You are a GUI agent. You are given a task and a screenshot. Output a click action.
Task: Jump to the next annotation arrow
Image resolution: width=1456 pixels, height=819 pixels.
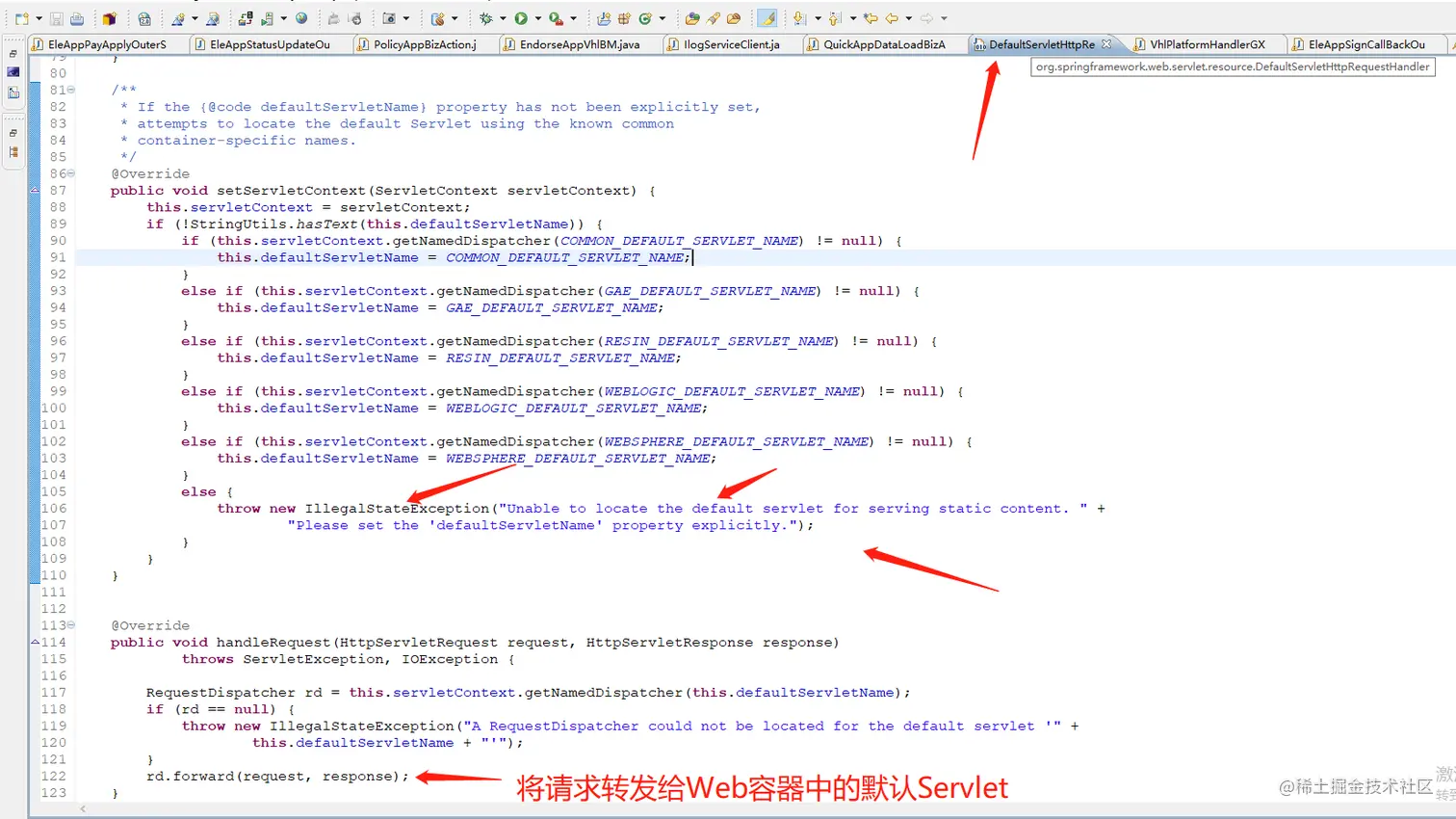tap(799, 17)
